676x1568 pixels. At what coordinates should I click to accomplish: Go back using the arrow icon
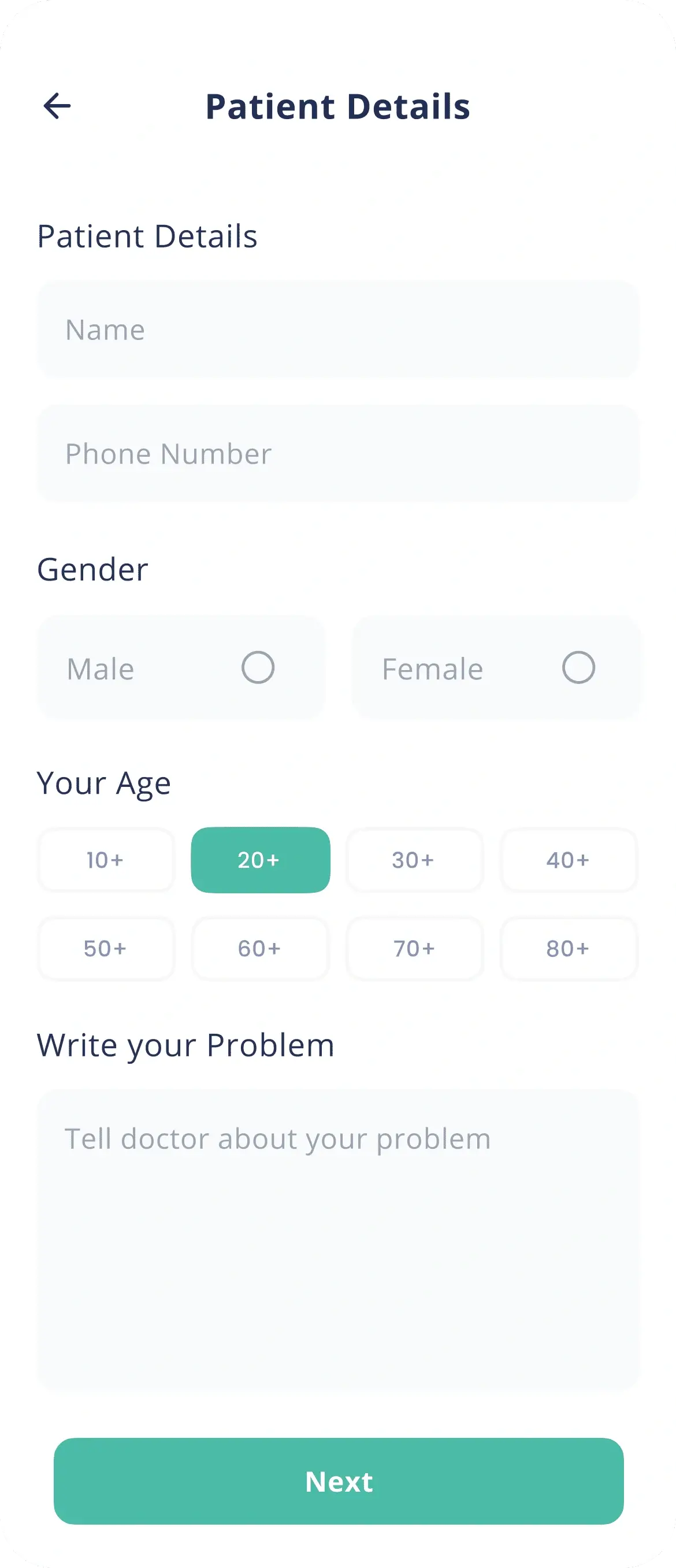57,106
